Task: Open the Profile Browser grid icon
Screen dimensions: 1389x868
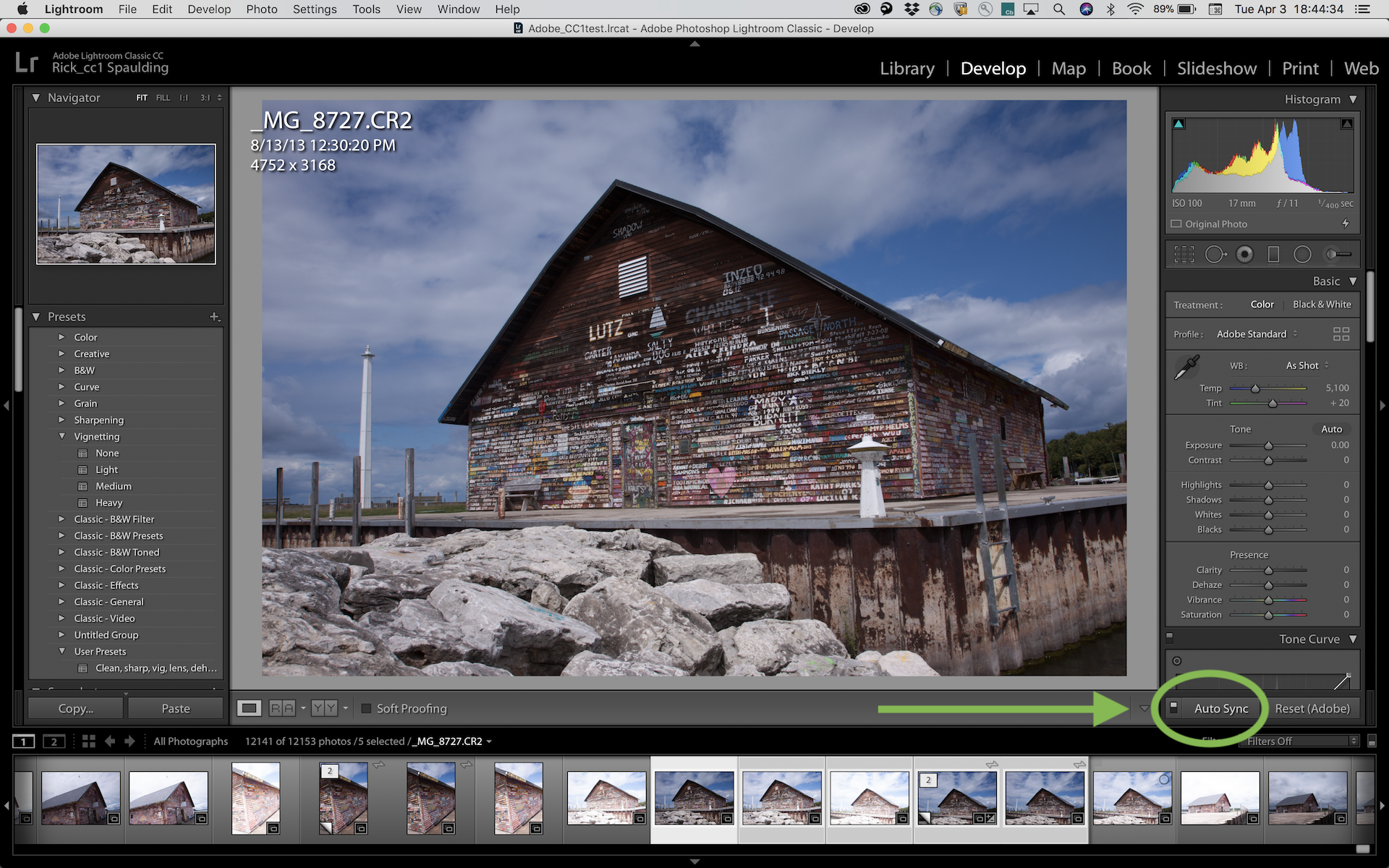Action: 1341,334
